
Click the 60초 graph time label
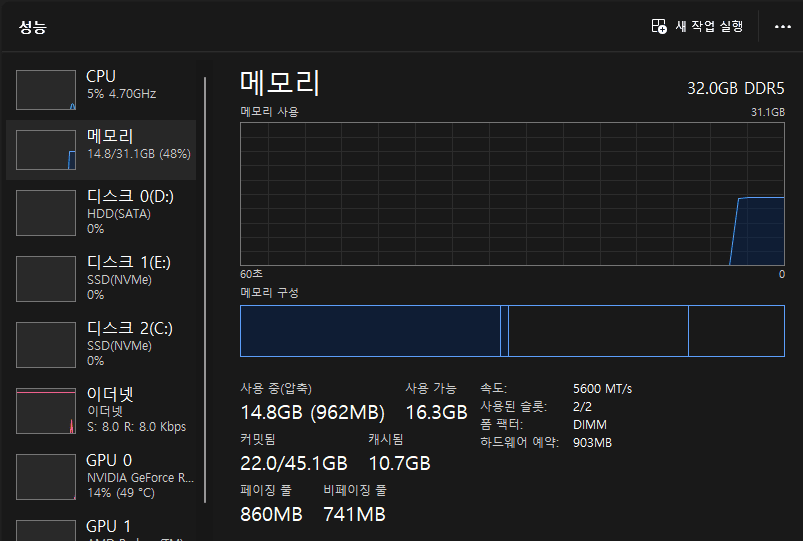[x=251, y=274]
